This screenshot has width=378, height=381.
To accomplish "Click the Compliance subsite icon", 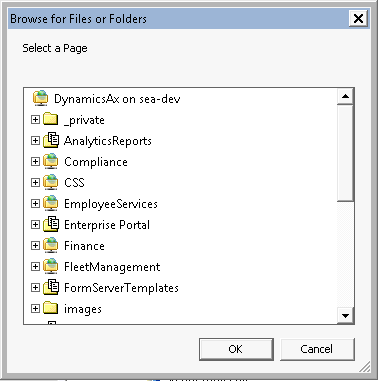I will (51, 161).
